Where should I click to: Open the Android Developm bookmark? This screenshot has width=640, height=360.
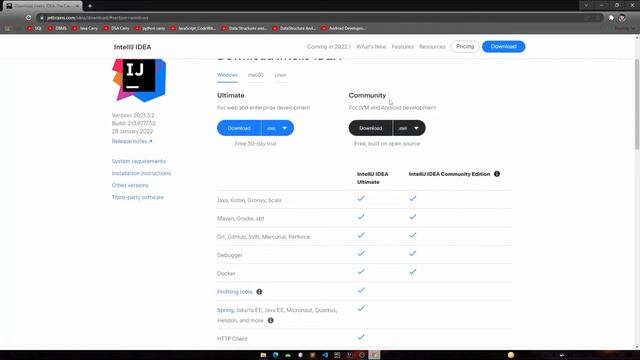click(x=344, y=28)
